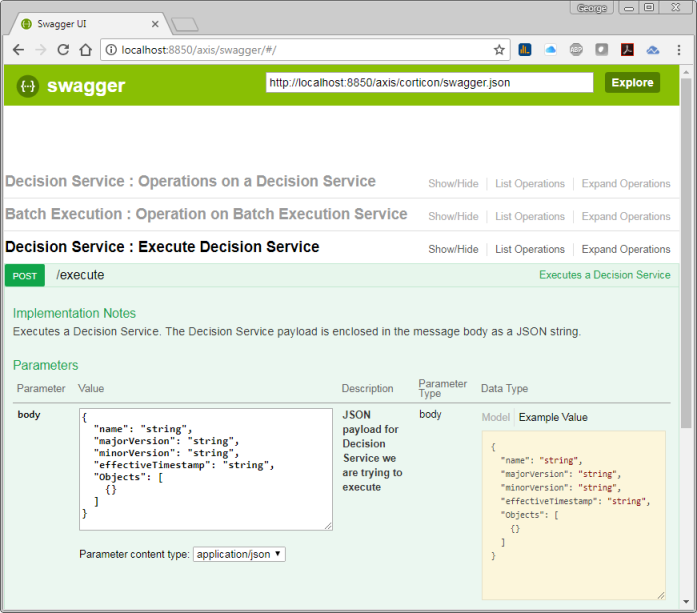Click the 'body' parameter type cell
The width and height of the screenshot is (697, 613).
[x=430, y=414]
